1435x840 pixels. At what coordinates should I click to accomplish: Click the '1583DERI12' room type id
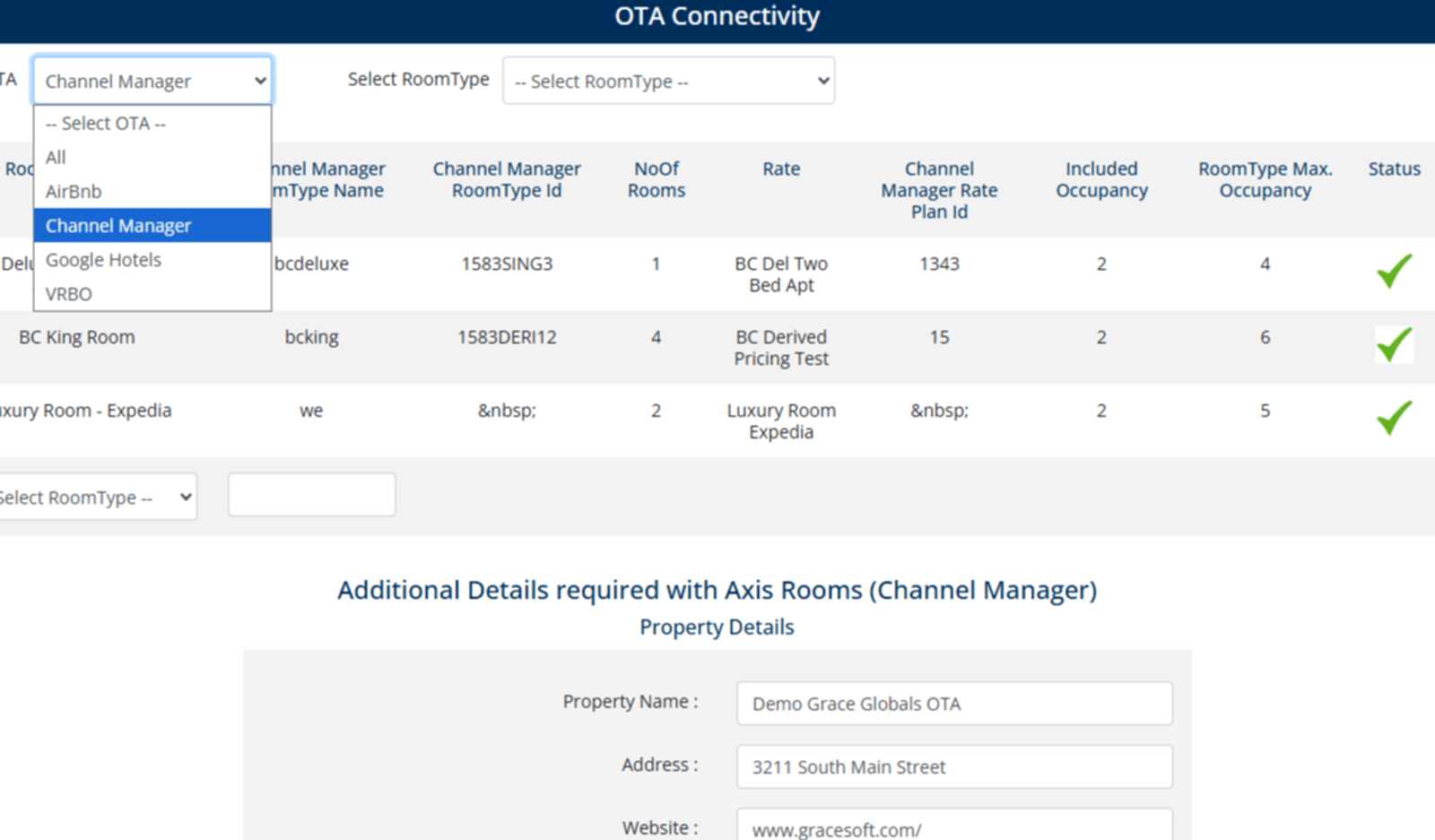tap(507, 337)
